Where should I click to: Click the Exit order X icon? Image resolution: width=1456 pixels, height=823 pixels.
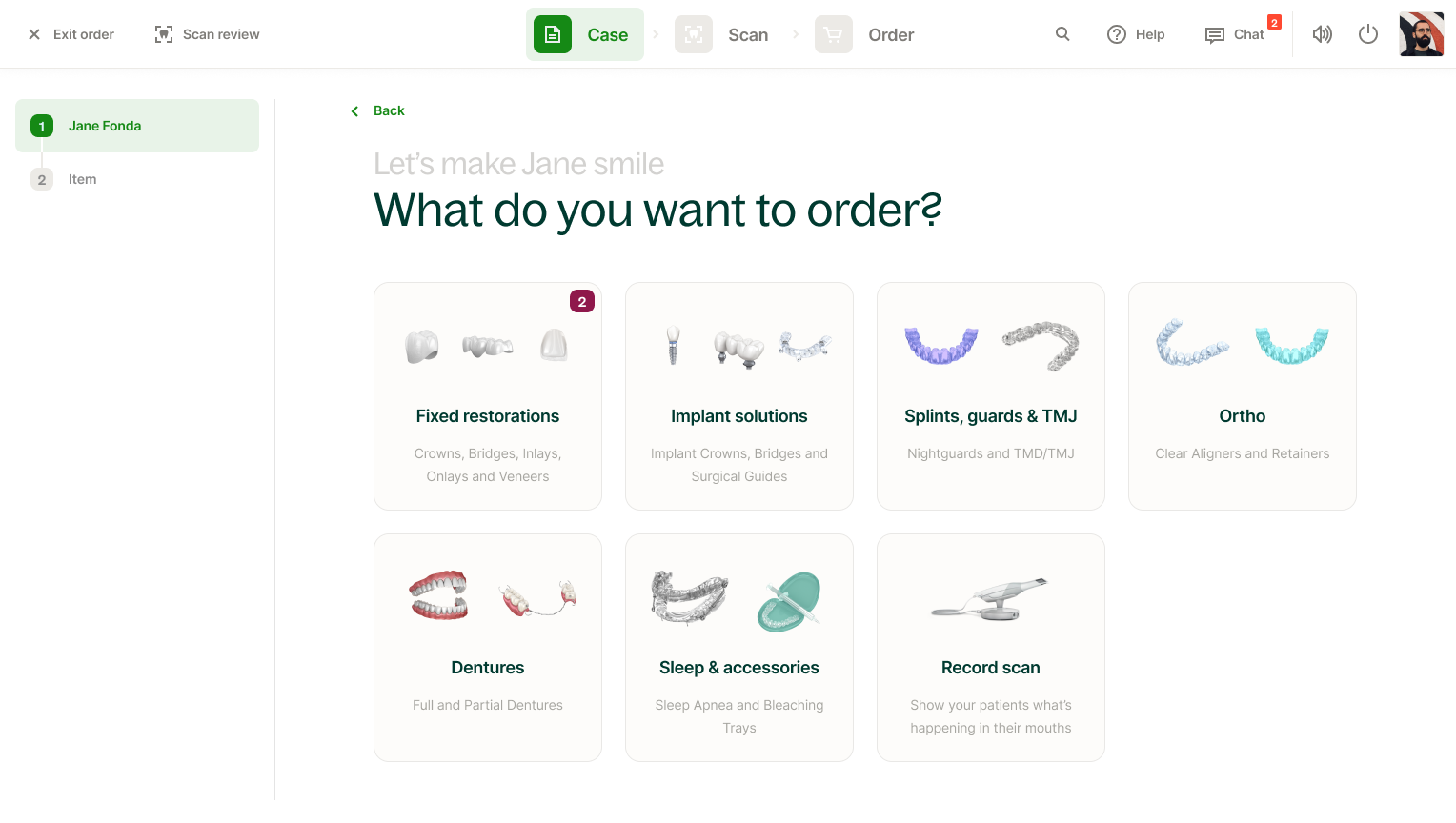coord(34,34)
